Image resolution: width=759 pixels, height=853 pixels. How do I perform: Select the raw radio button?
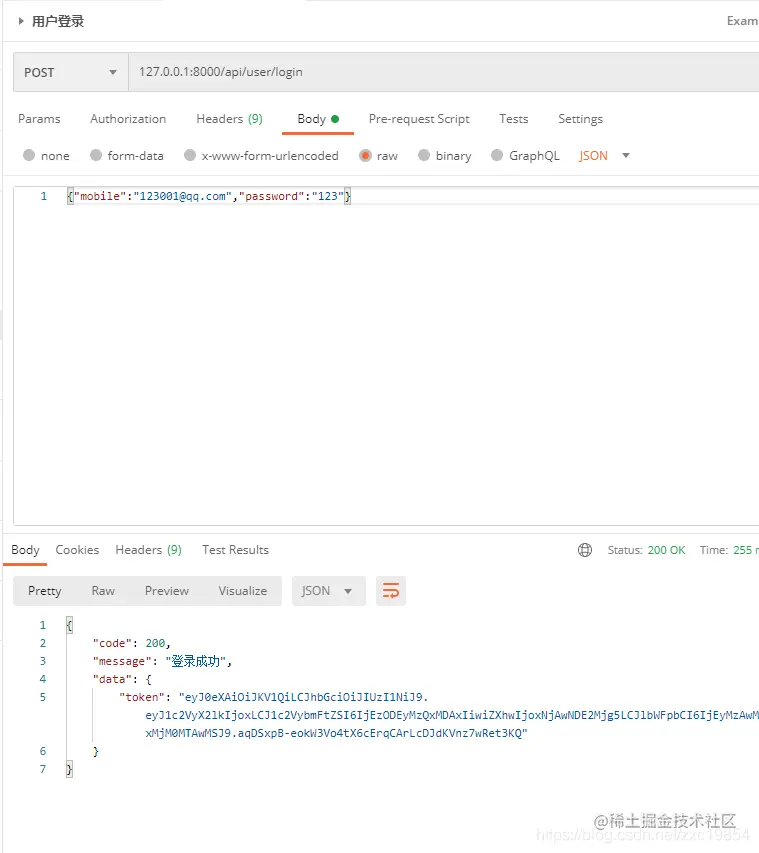pos(366,156)
